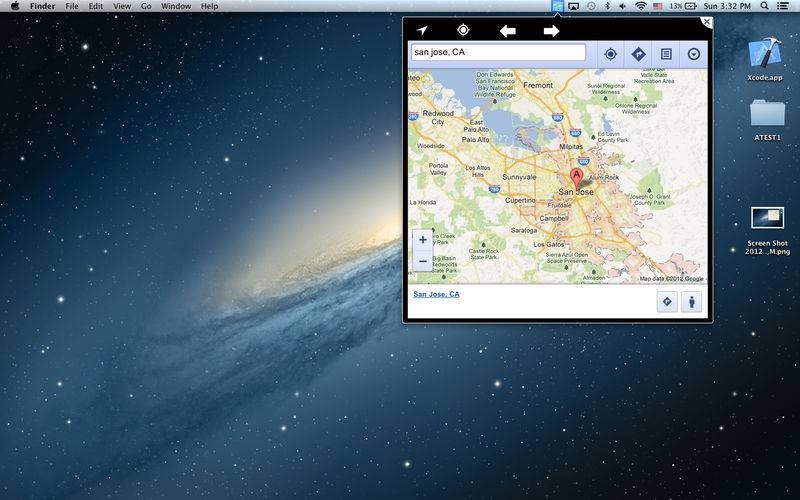Click the location arrow icon in popup toolbar

pyautogui.click(x=421, y=31)
